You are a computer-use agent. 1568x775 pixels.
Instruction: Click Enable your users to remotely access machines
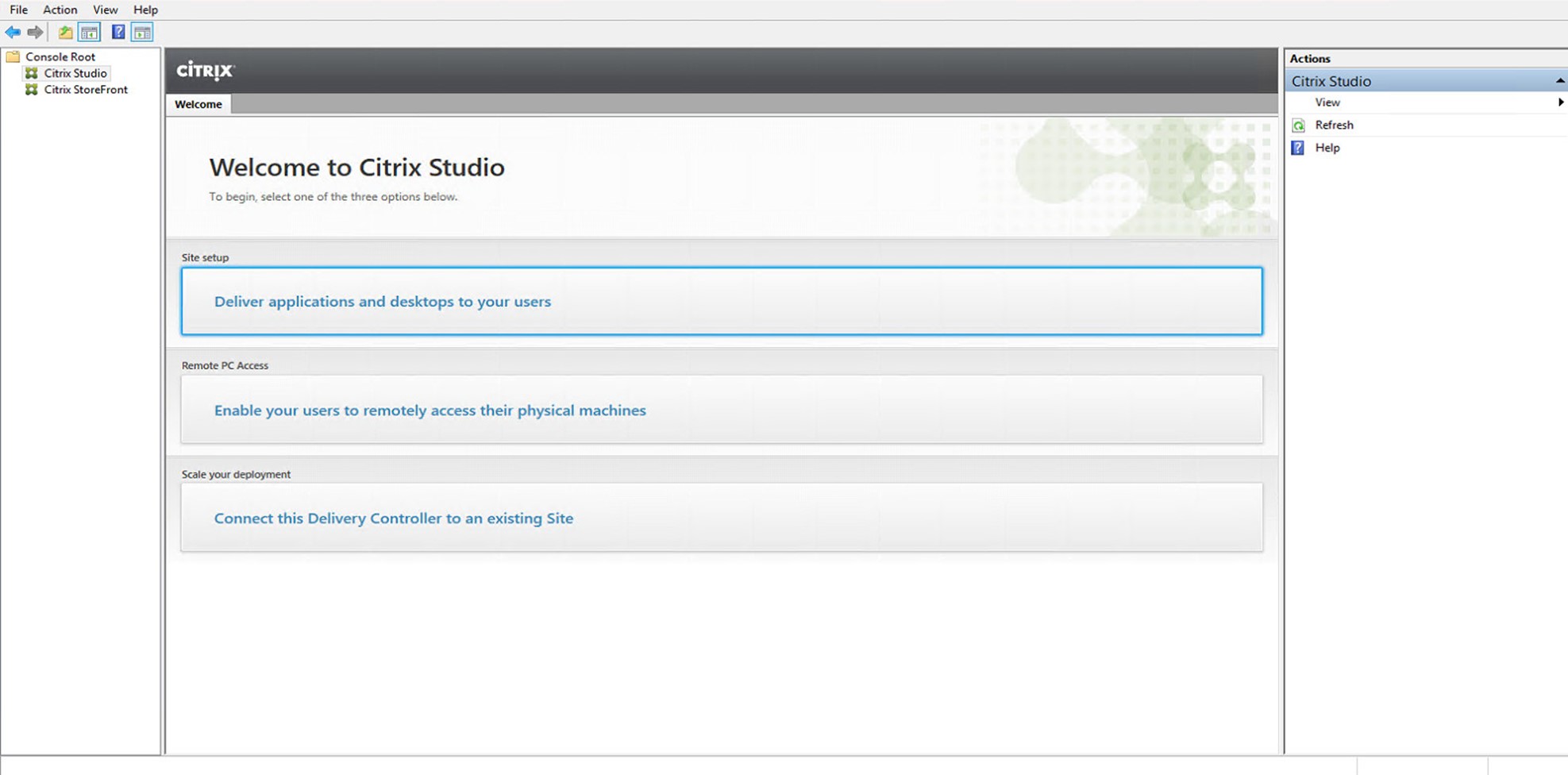pyautogui.click(x=722, y=410)
